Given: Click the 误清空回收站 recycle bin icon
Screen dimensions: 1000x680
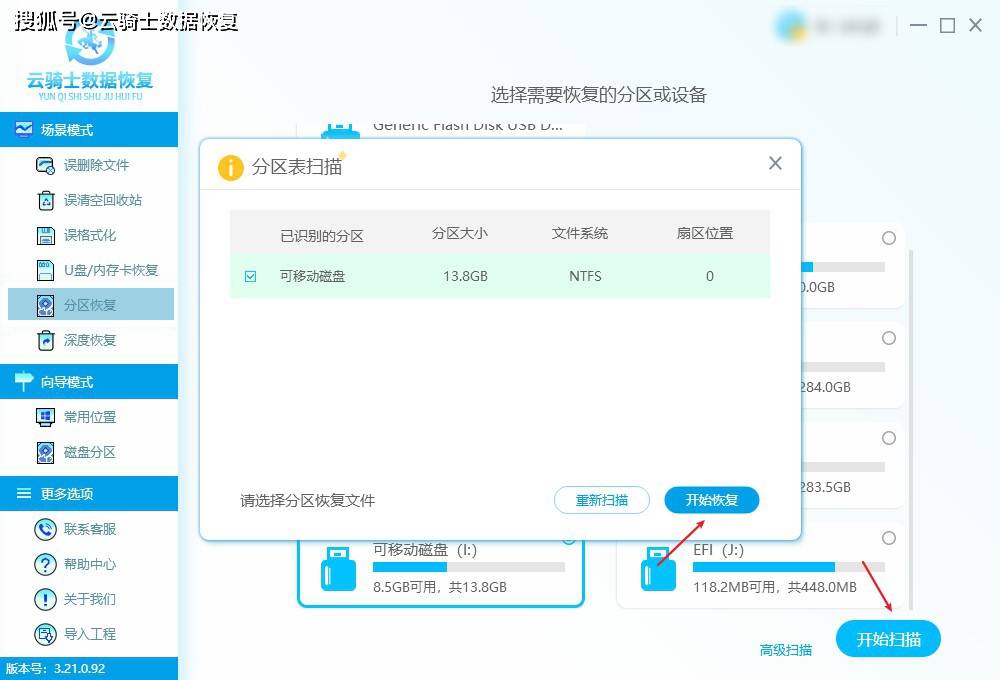Looking at the screenshot, I should pos(45,200).
